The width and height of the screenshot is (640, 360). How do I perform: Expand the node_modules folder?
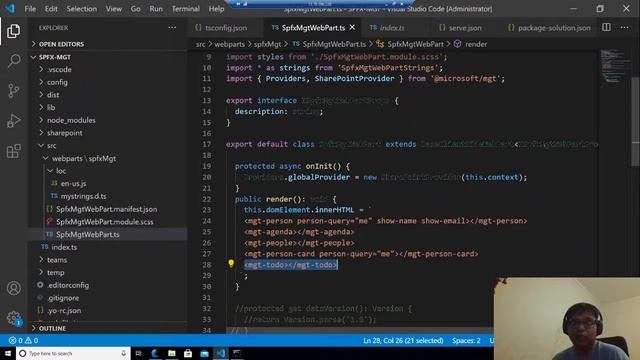(71, 120)
